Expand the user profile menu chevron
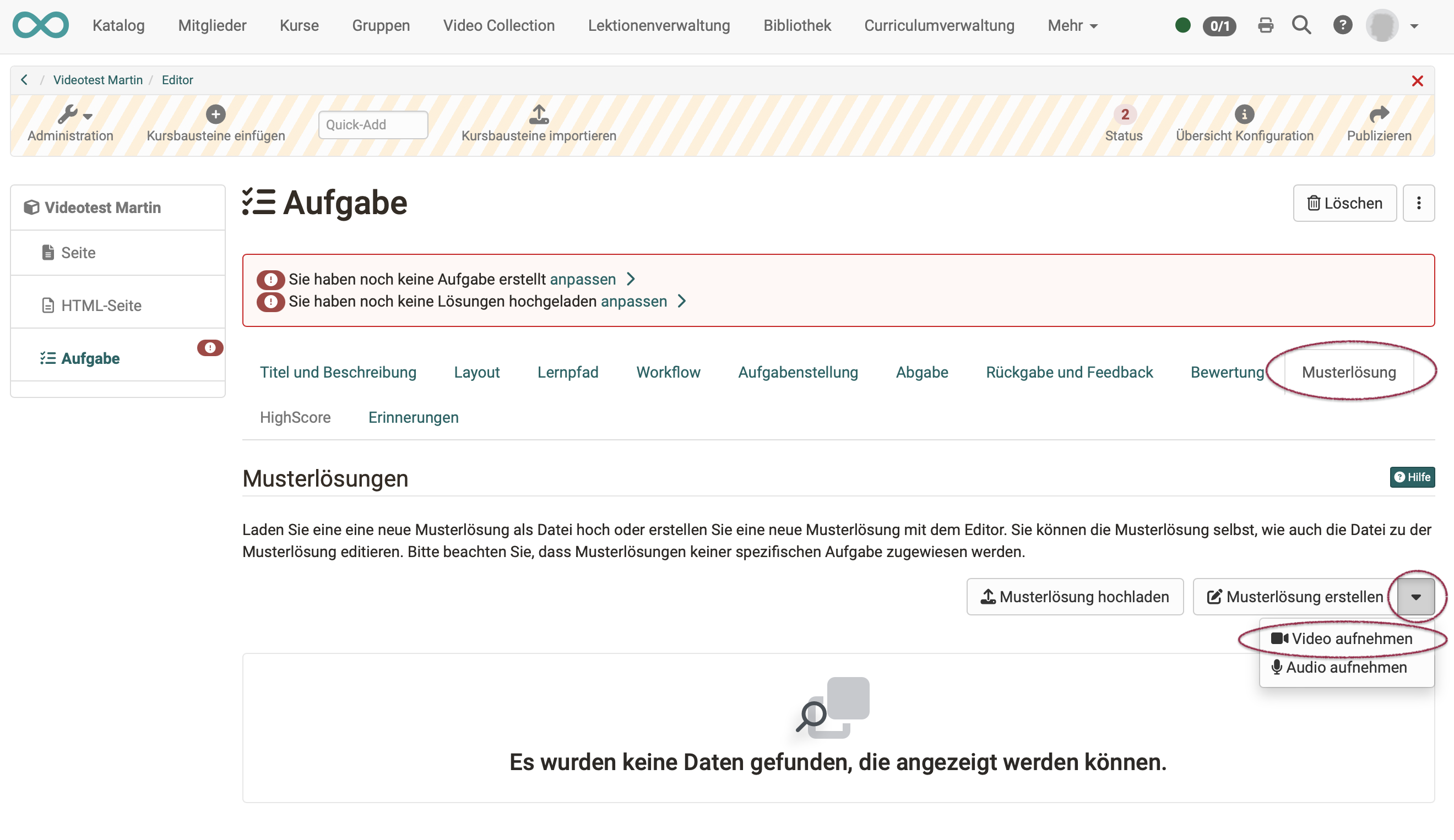Screen dimensions: 1454x840 [x=1415, y=25]
